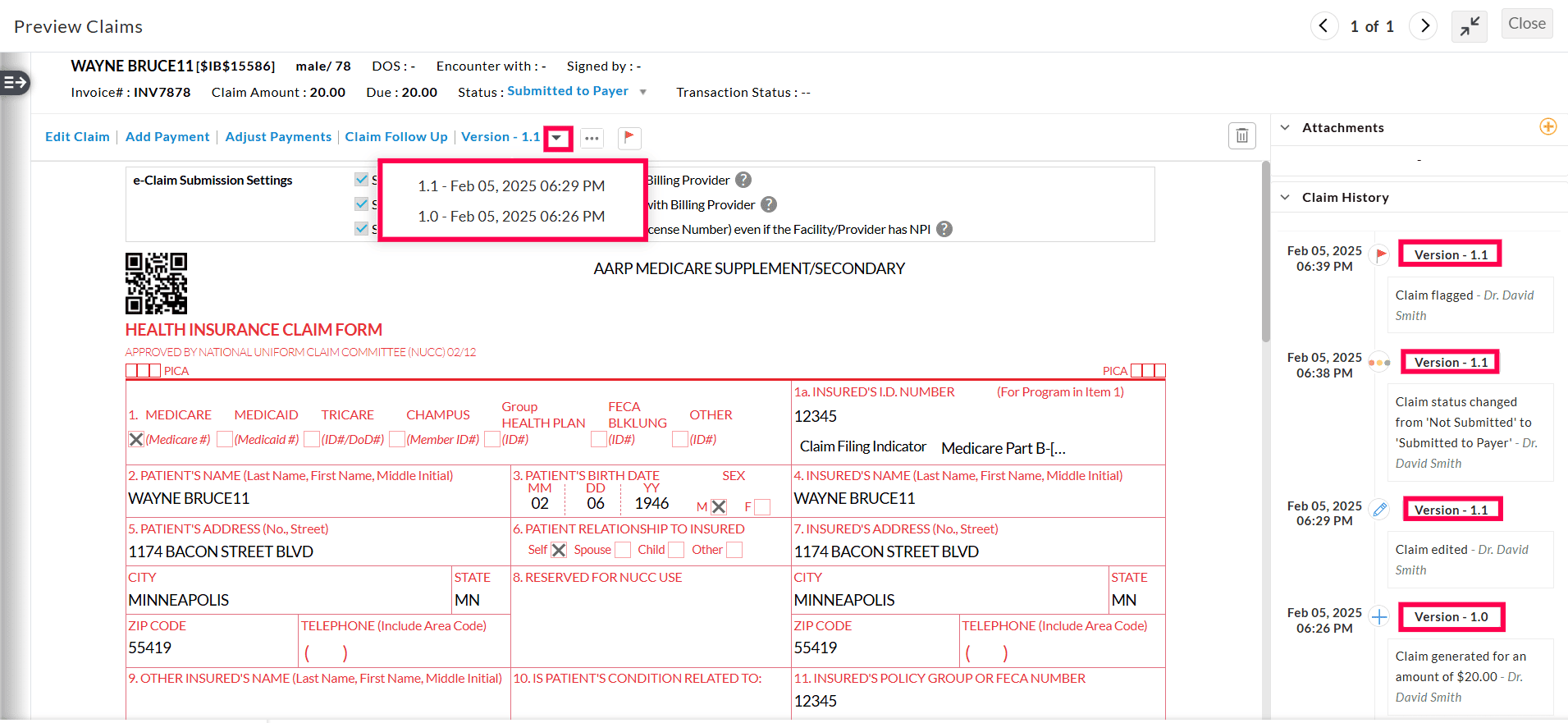
Task: Check sex F checkbox
Action: coord(762,507)
